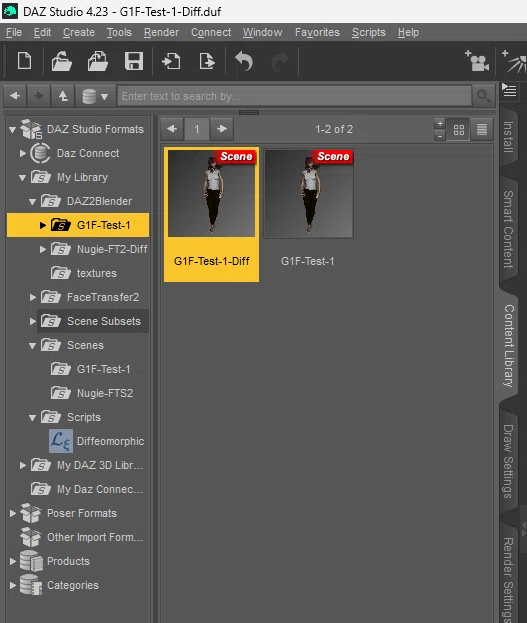The image size is (527, 623).
Task: Open the Window menu
Action: tap(262, 32)
